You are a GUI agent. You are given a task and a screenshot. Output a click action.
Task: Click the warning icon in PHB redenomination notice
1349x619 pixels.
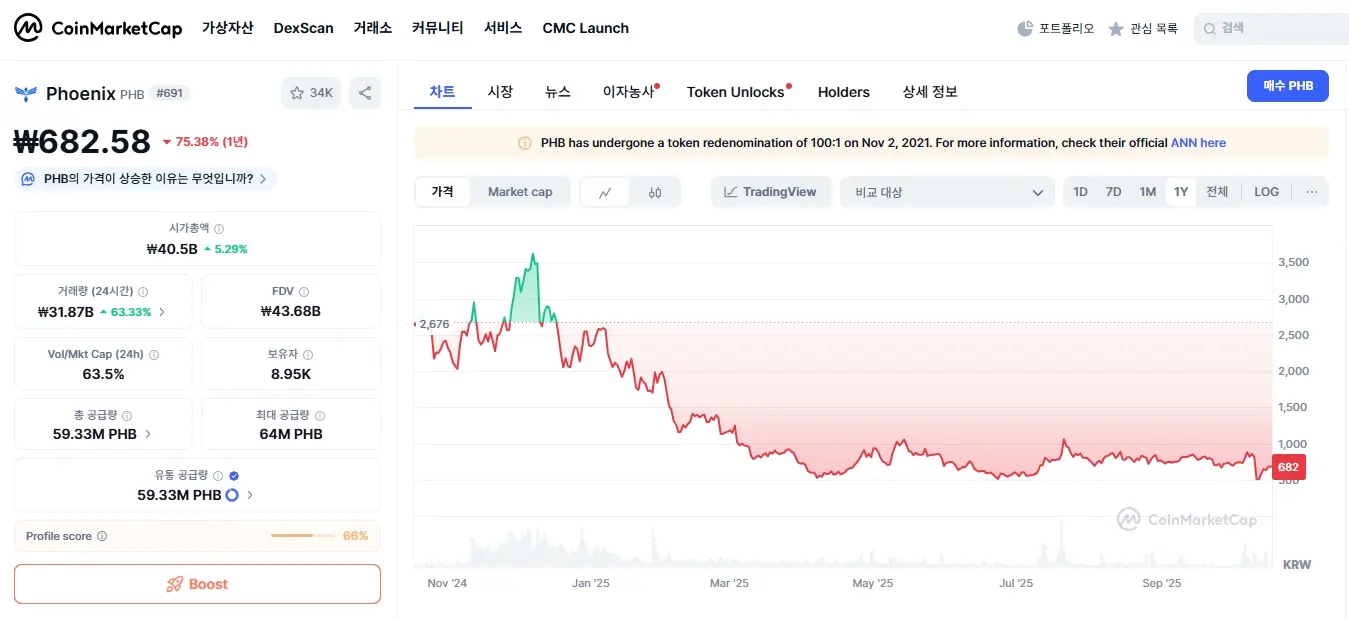525,143
